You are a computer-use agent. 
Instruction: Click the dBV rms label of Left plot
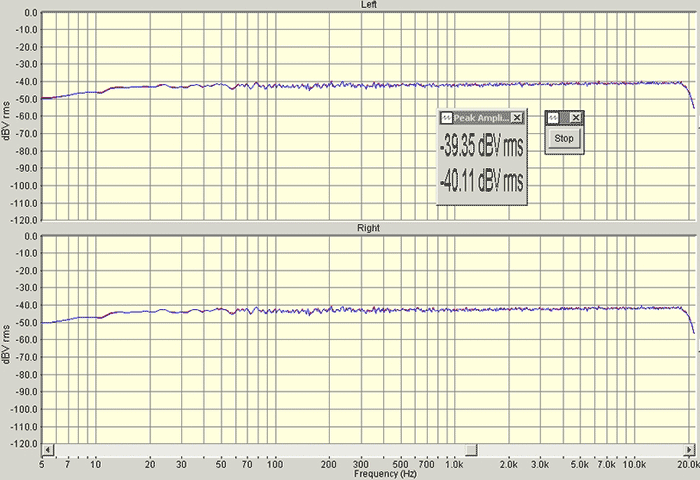pyautogui.click(x=6, y=121)
